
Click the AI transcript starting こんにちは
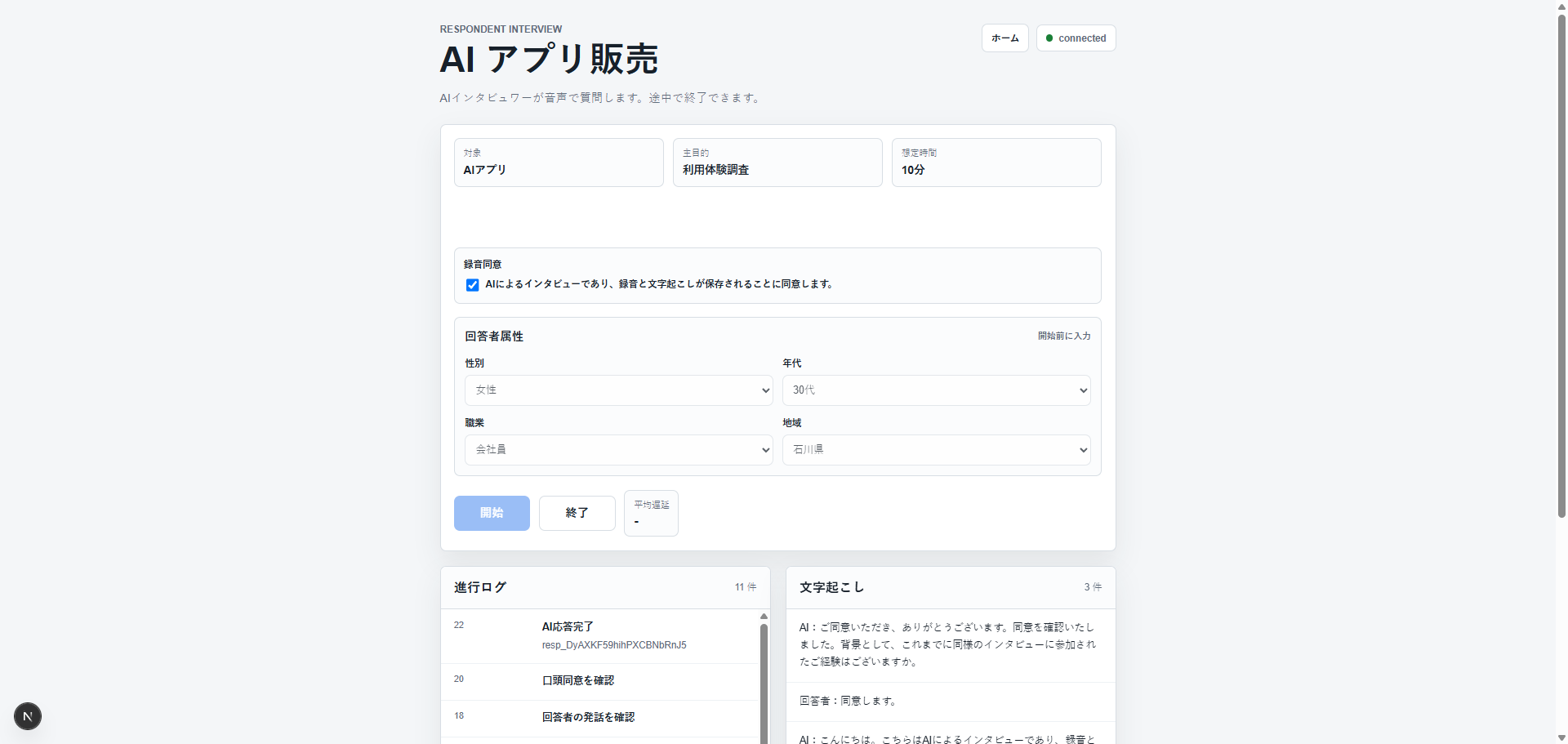[x=947, y=739]
